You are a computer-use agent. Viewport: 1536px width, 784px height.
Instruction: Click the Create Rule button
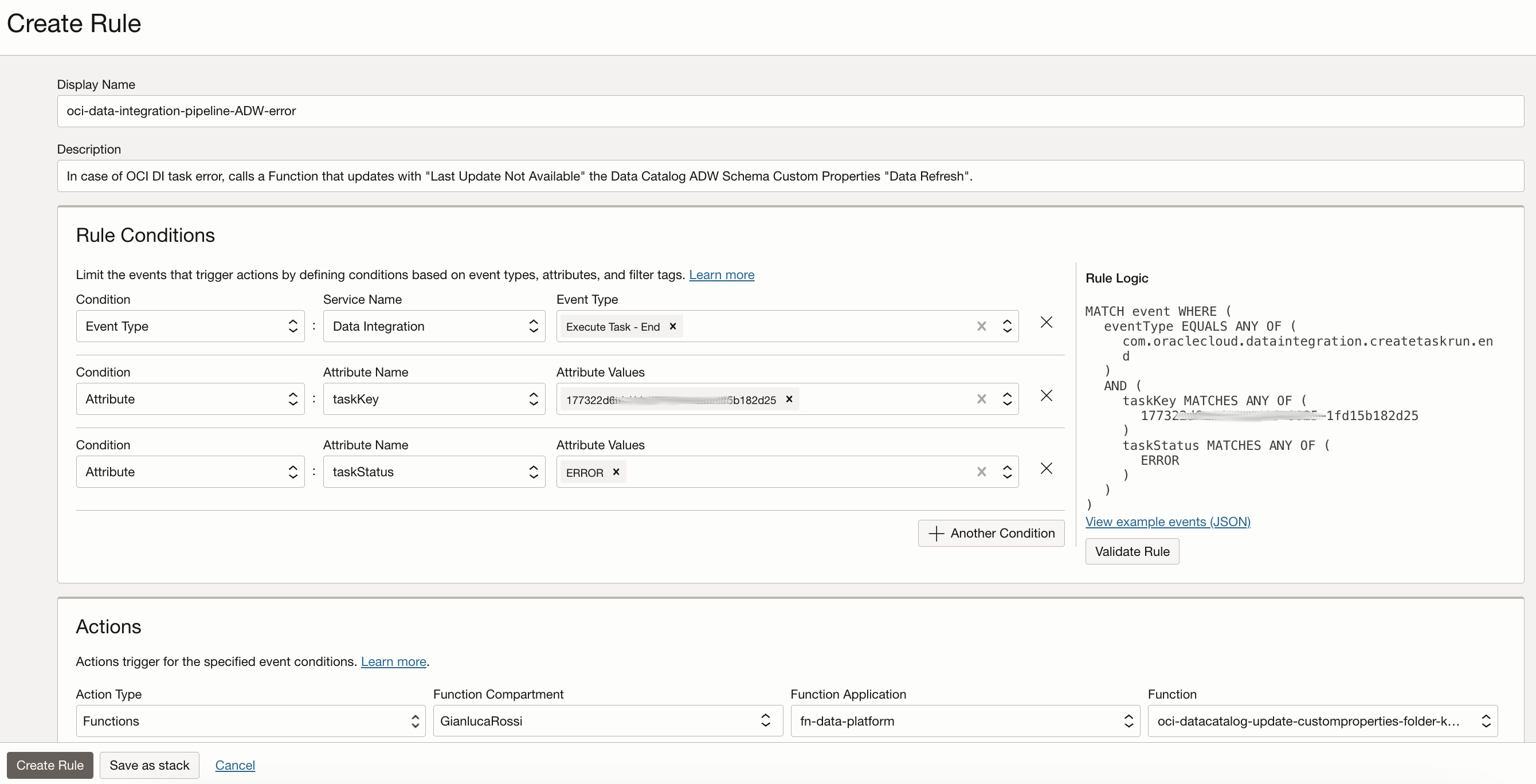point(50,765)
